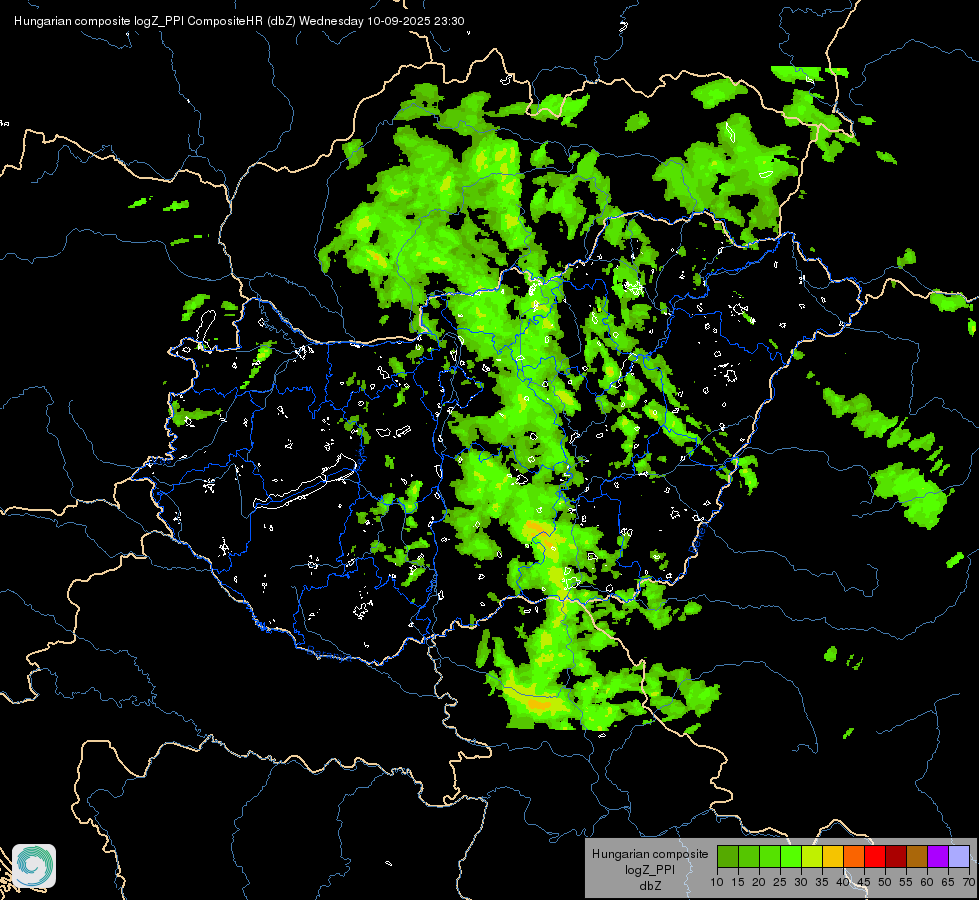The image size is (979, 900).
Task: Click the '50' value under the legend scale
Action: [x=885, y=882]
